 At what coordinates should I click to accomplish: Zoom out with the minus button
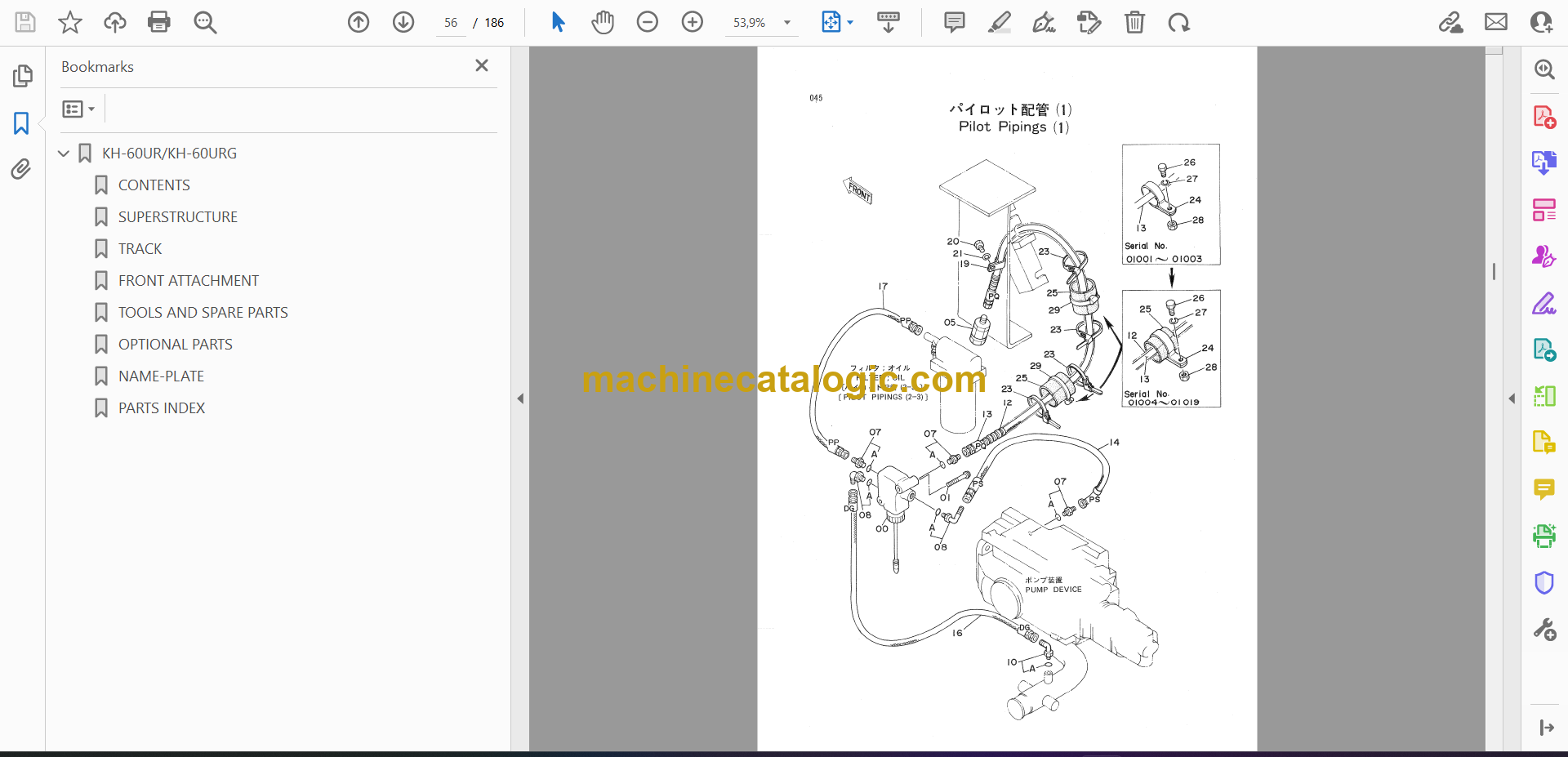[x=648, y=22]
